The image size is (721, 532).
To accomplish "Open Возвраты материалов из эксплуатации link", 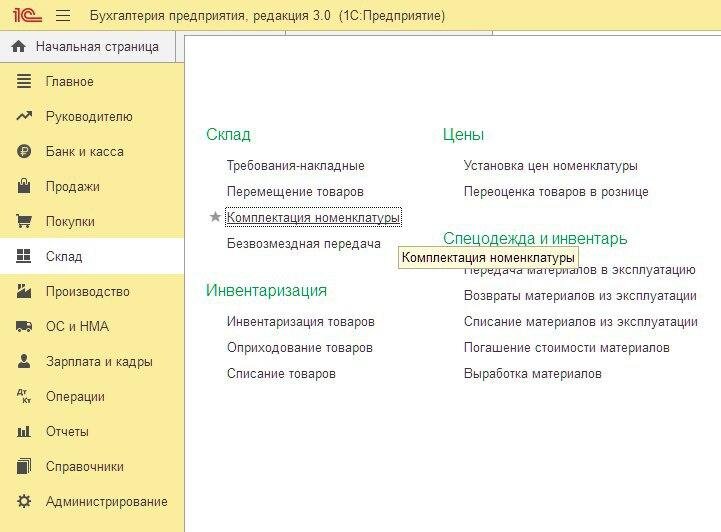I will tap(580, 295).
